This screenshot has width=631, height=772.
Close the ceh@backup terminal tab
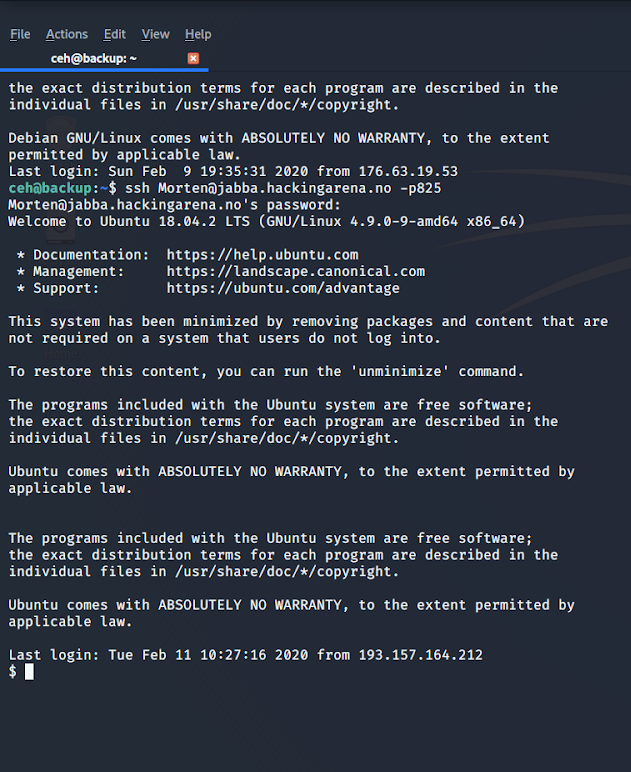[x=193, y=59]
